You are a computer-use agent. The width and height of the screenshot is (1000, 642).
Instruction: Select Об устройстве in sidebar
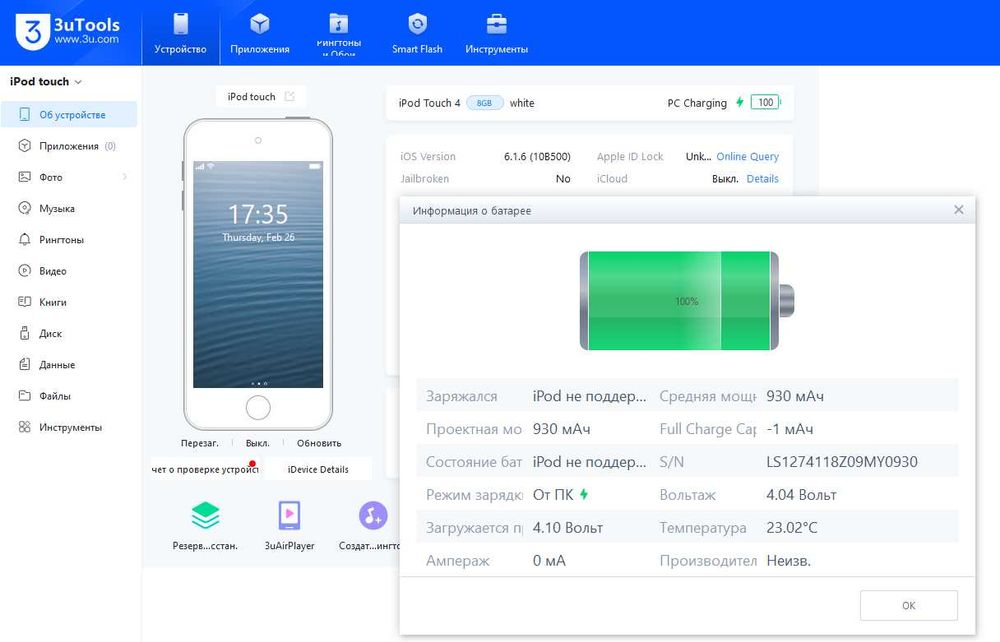[69, 115]
